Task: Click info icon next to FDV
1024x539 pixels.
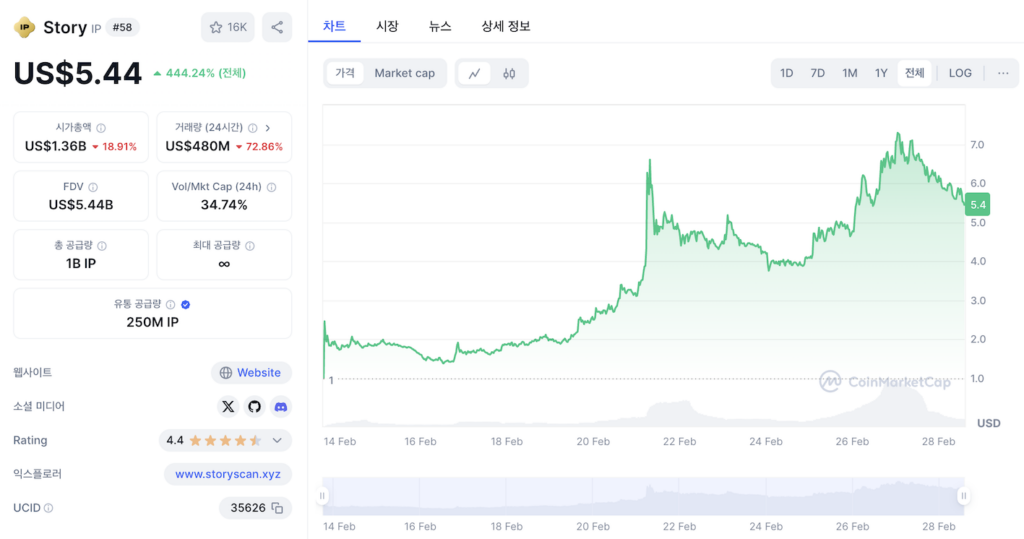Action: pos(93,187)
